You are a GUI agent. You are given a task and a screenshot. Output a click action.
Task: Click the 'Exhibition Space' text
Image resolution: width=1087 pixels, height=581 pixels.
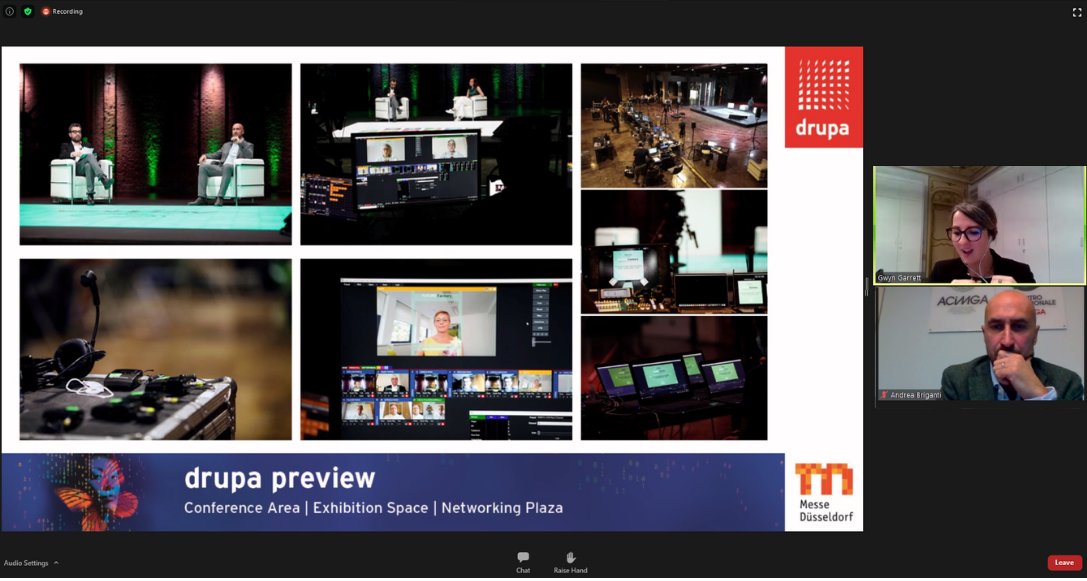tap(370, 508)
